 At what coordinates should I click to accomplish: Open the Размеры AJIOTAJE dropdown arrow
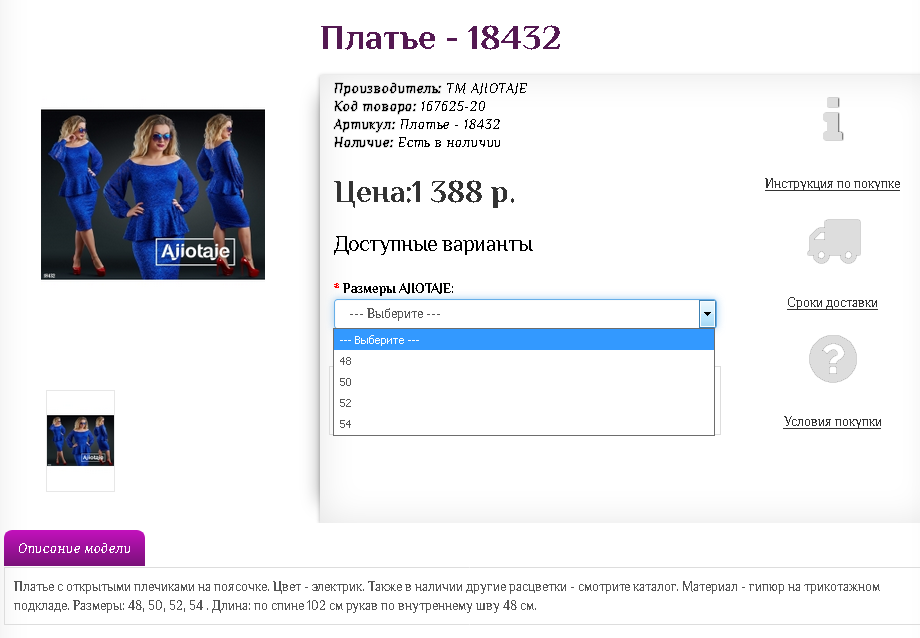[x=707, y=313]
